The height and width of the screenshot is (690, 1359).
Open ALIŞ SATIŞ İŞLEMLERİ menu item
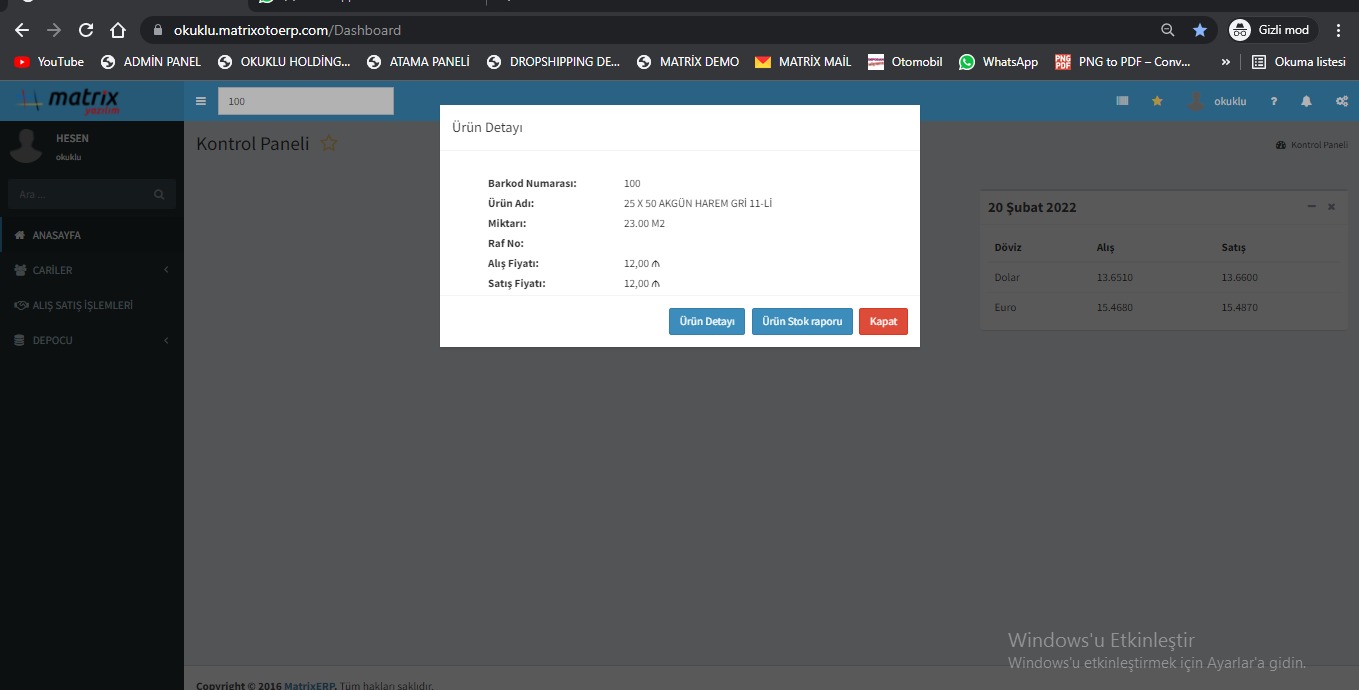[x=82, y=305]
